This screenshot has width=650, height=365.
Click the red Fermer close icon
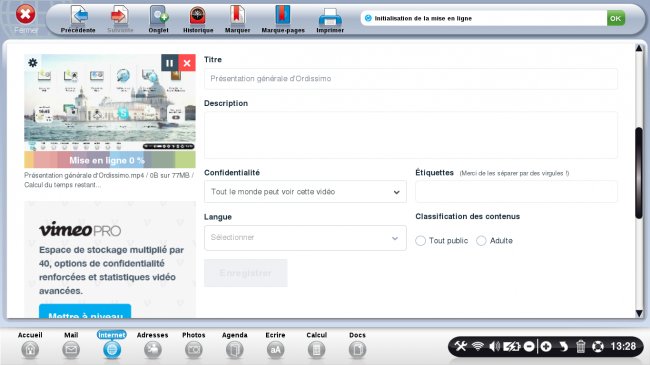tap(26, 15)
